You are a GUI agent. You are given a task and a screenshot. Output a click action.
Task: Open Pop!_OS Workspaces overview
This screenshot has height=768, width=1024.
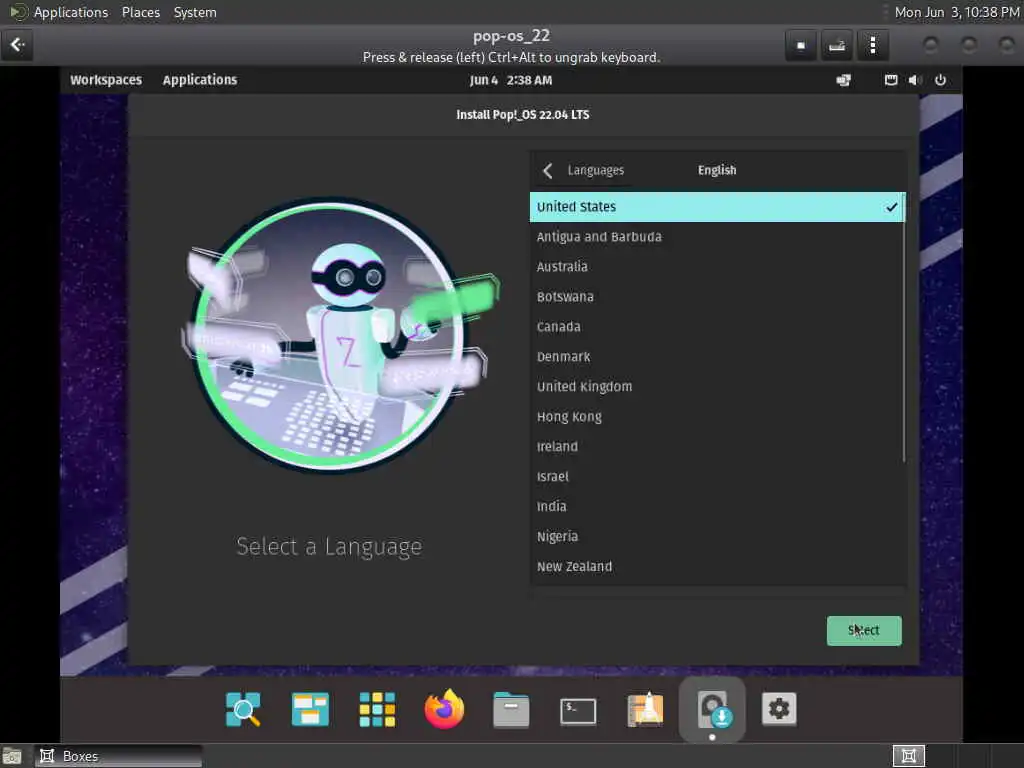click(x=106, y=80)
